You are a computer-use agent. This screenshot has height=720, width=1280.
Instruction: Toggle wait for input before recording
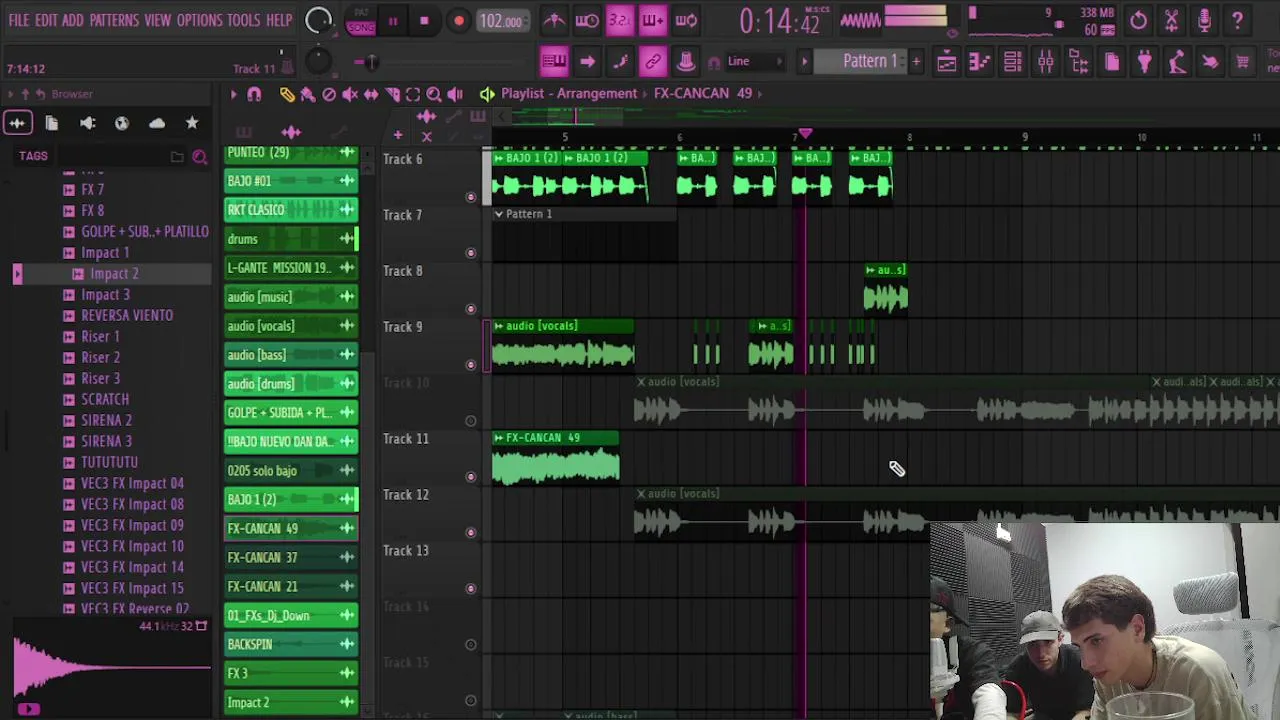tap(587, 20)
